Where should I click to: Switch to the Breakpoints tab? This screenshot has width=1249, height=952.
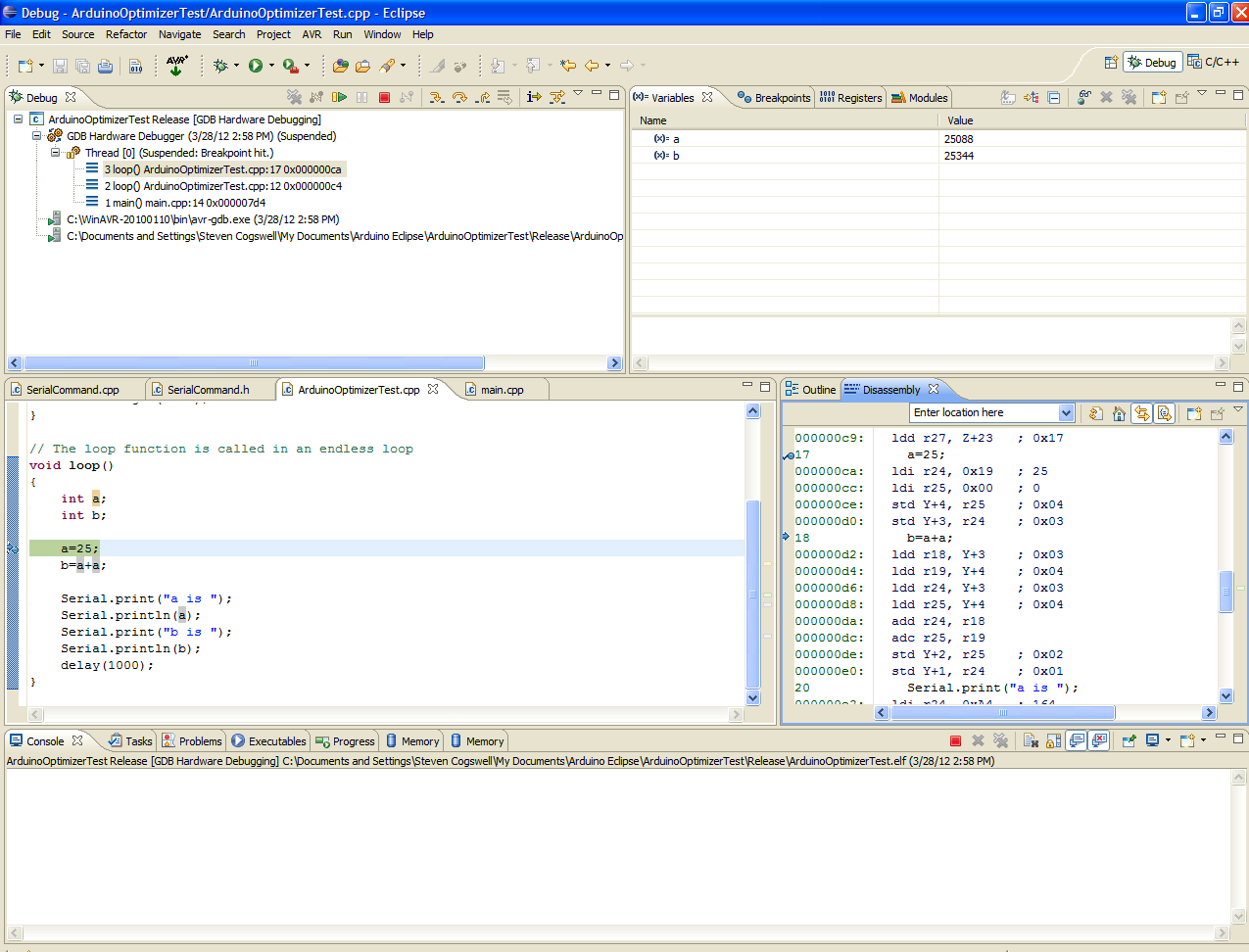click(x=774, y=98)
